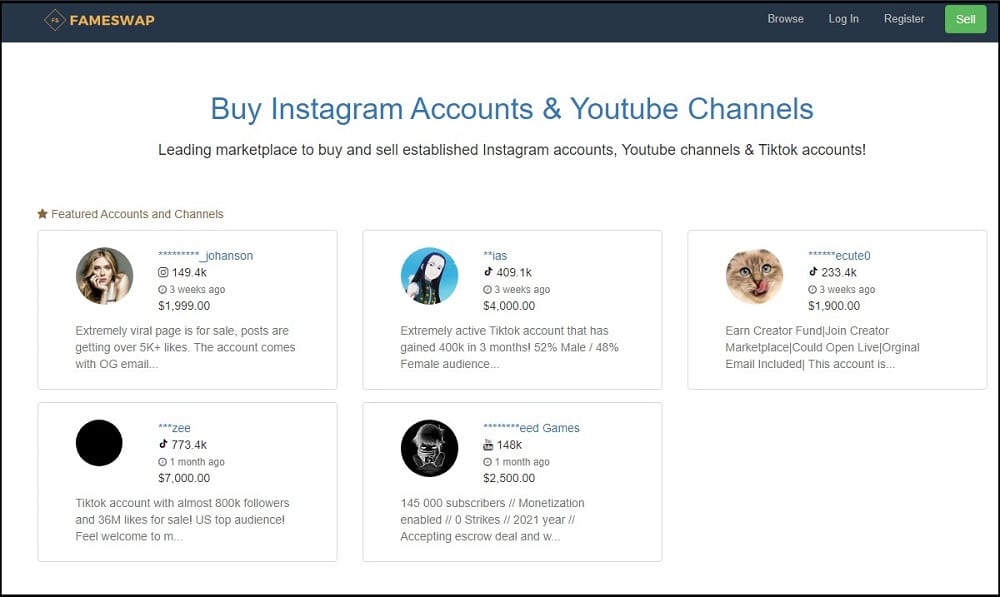Screen dimensions: 1000x597
Task: Open the _johanson account listing link
Action: point(205,256)
